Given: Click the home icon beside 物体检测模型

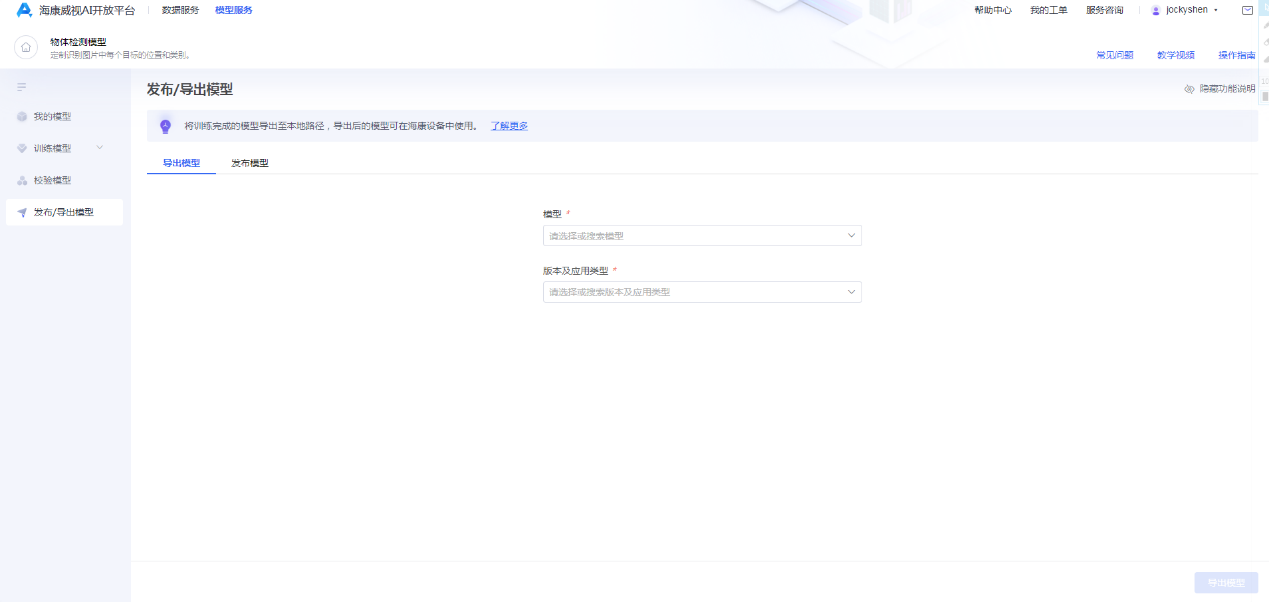Looking at the screenshot, I should [x=26, y=47].
